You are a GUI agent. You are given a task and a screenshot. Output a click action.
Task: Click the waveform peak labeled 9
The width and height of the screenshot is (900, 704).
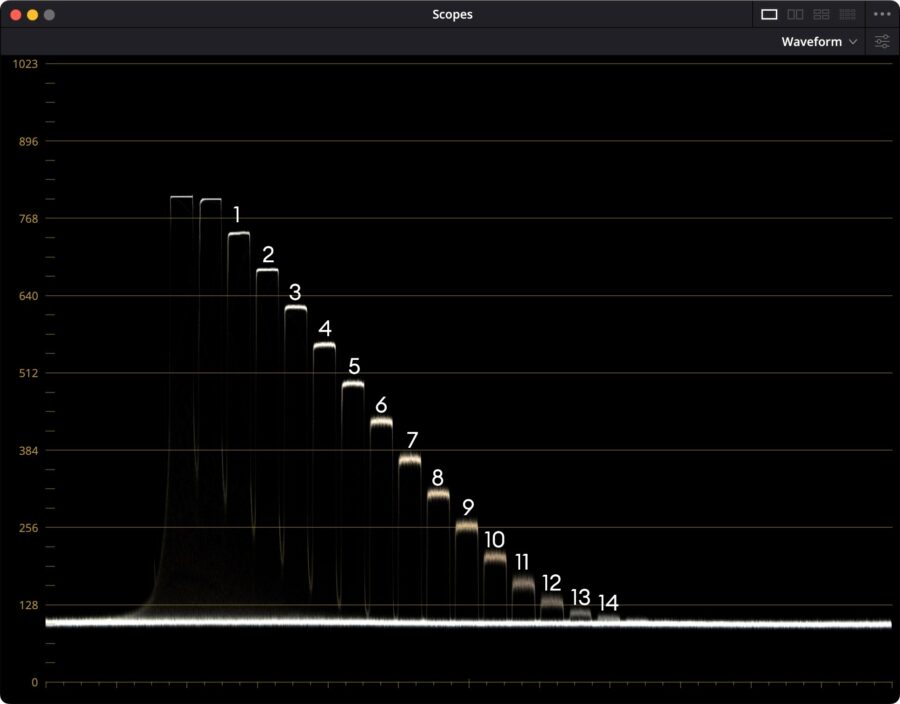click(467, 524)
